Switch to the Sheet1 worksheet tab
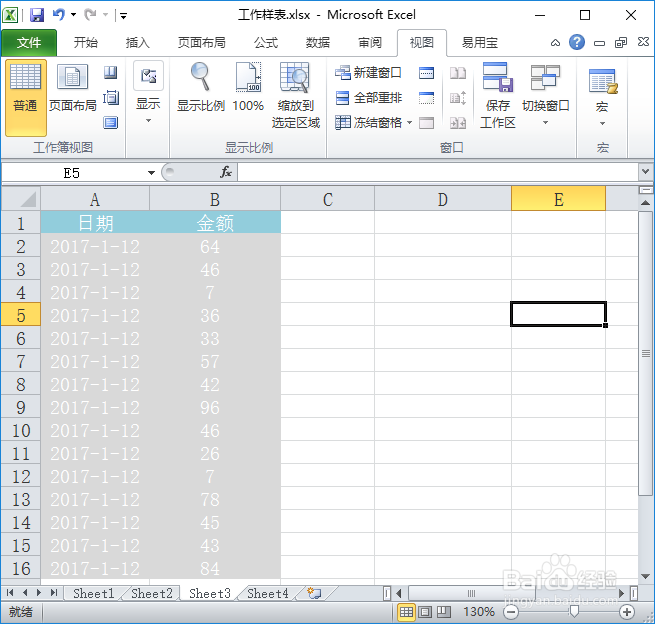 pos(94,594)
